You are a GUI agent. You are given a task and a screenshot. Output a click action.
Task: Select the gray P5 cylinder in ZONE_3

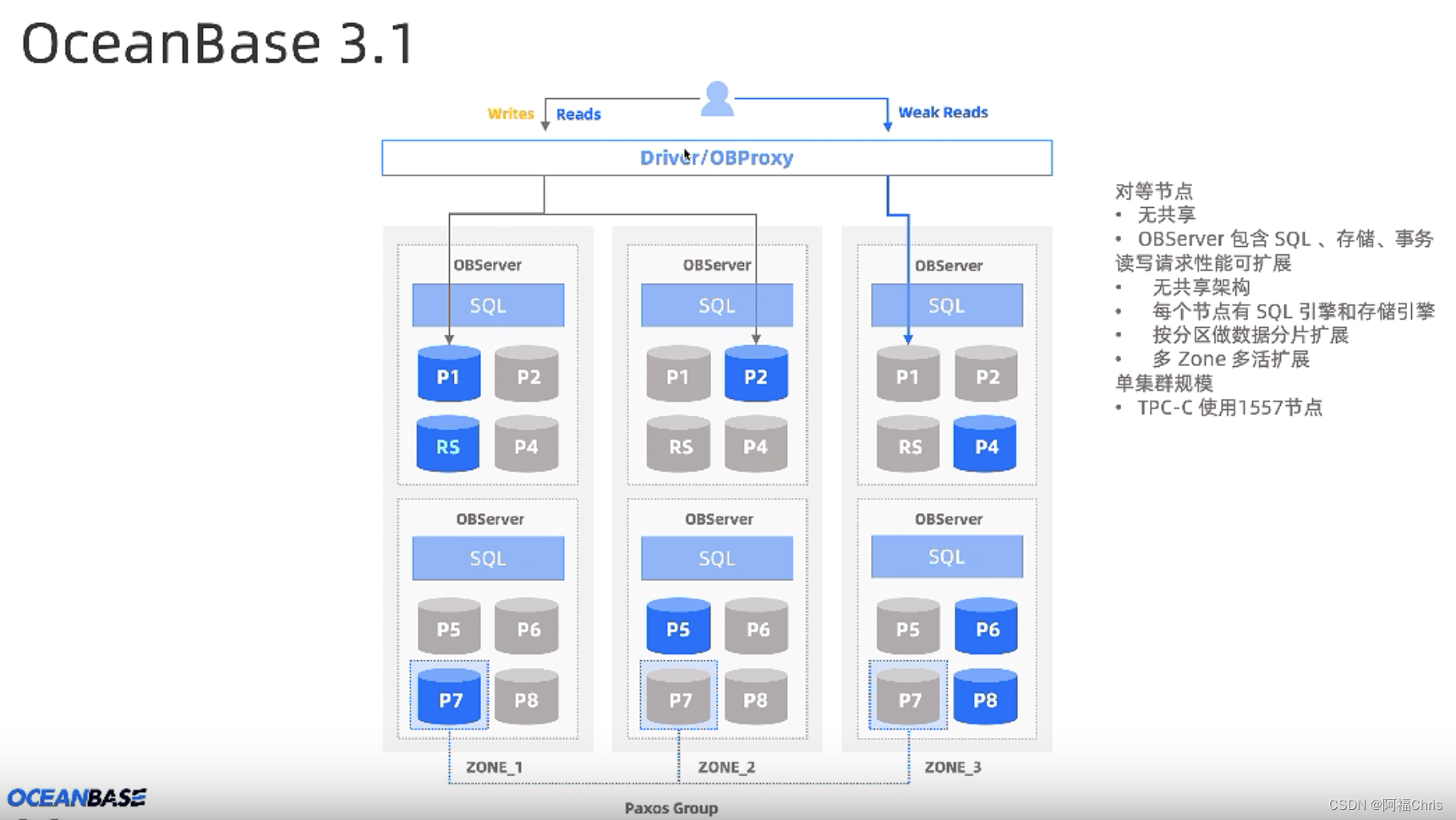click(x=908, y=626)
